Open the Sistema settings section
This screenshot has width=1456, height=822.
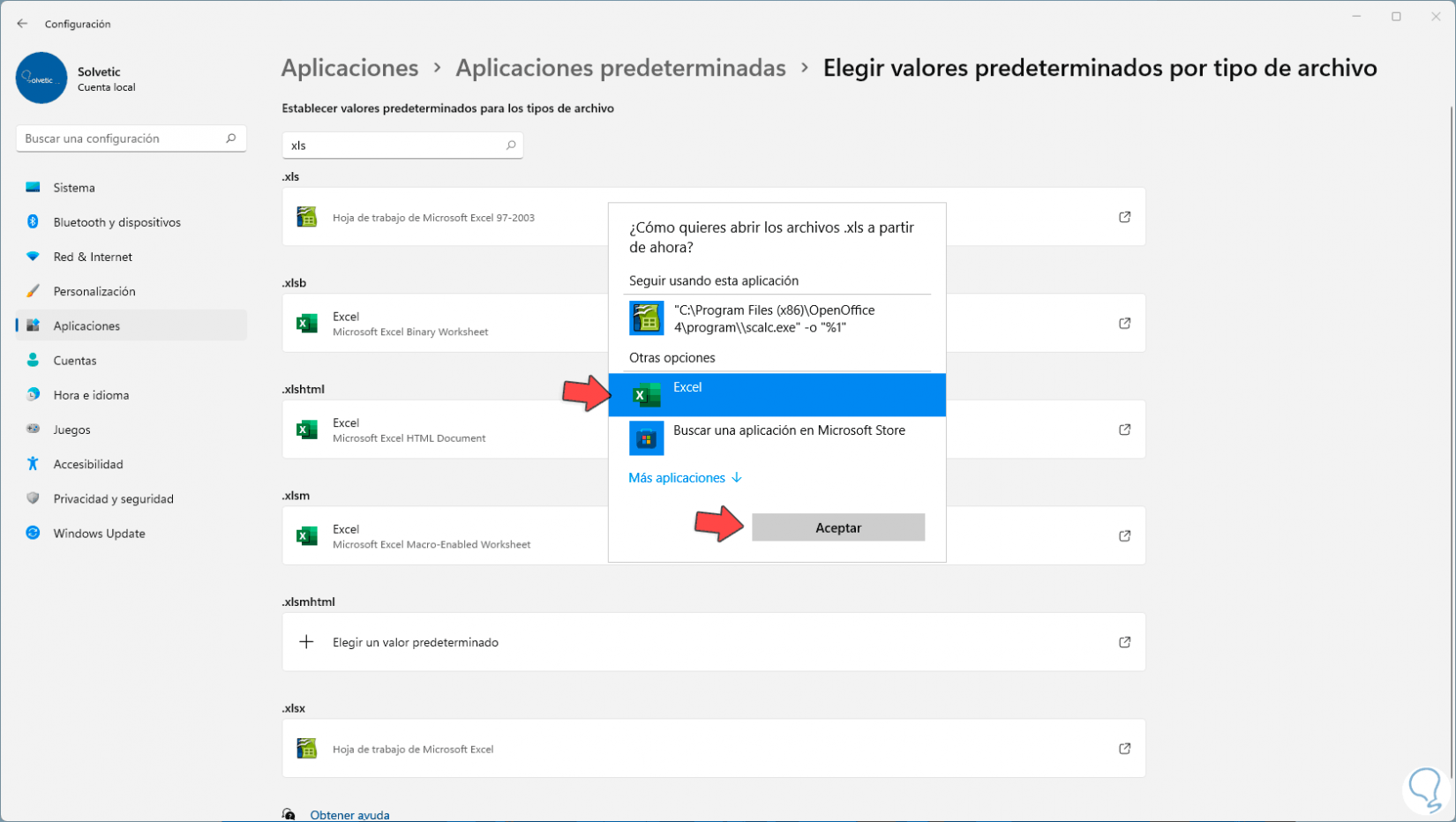point(131,187)
